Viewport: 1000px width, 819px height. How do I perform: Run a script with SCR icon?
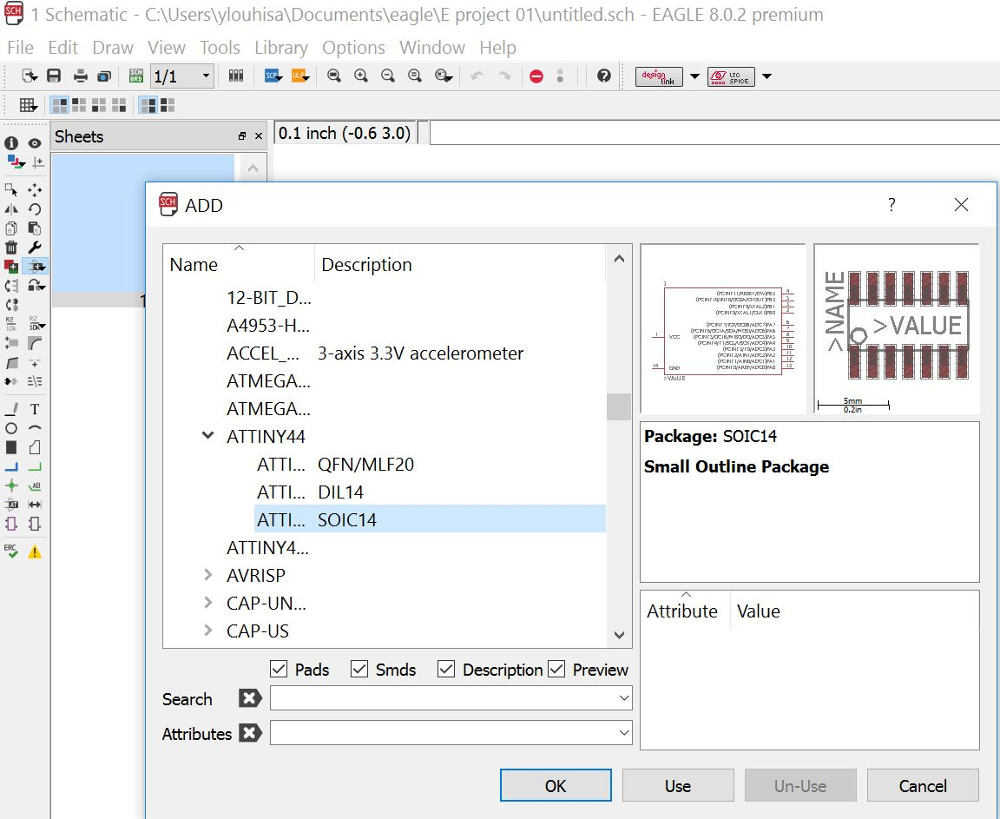coord(273,76)
